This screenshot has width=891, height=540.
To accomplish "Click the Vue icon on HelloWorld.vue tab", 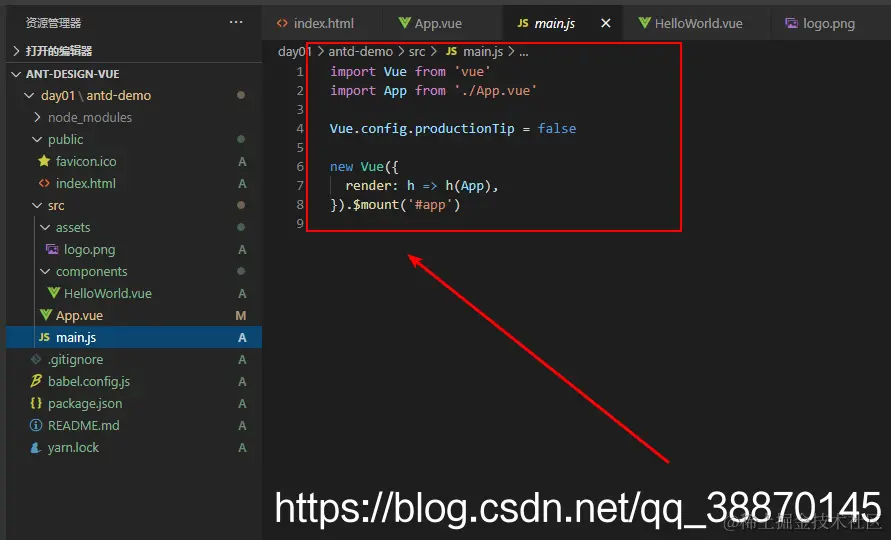I will [x=644, y=23].
